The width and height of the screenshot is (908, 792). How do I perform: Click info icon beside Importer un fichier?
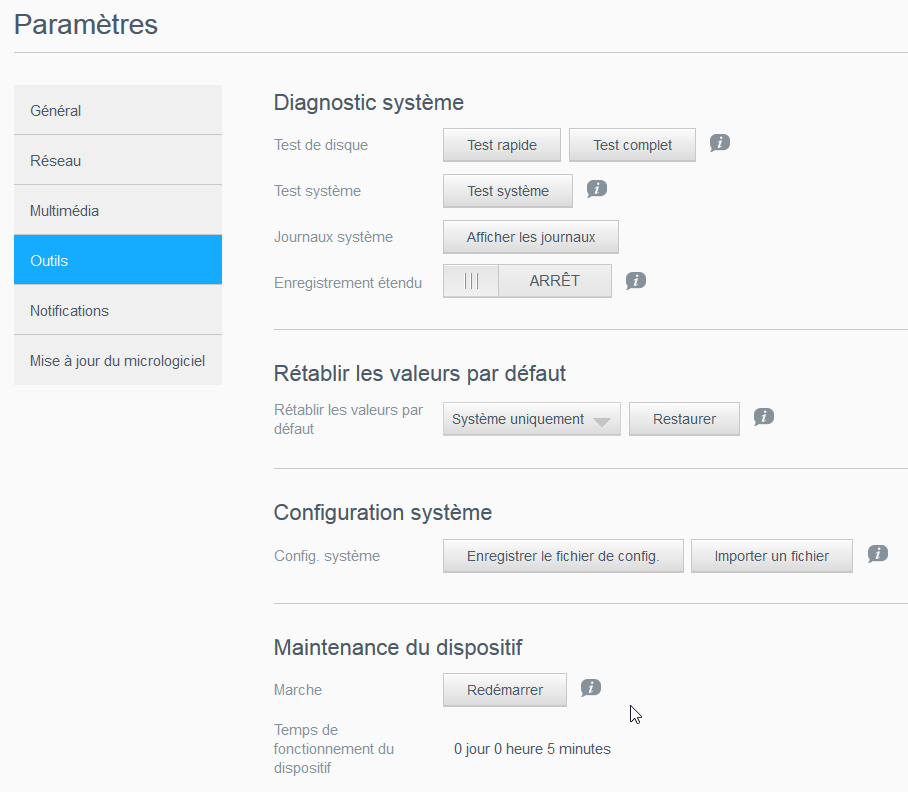pos(877,553)
